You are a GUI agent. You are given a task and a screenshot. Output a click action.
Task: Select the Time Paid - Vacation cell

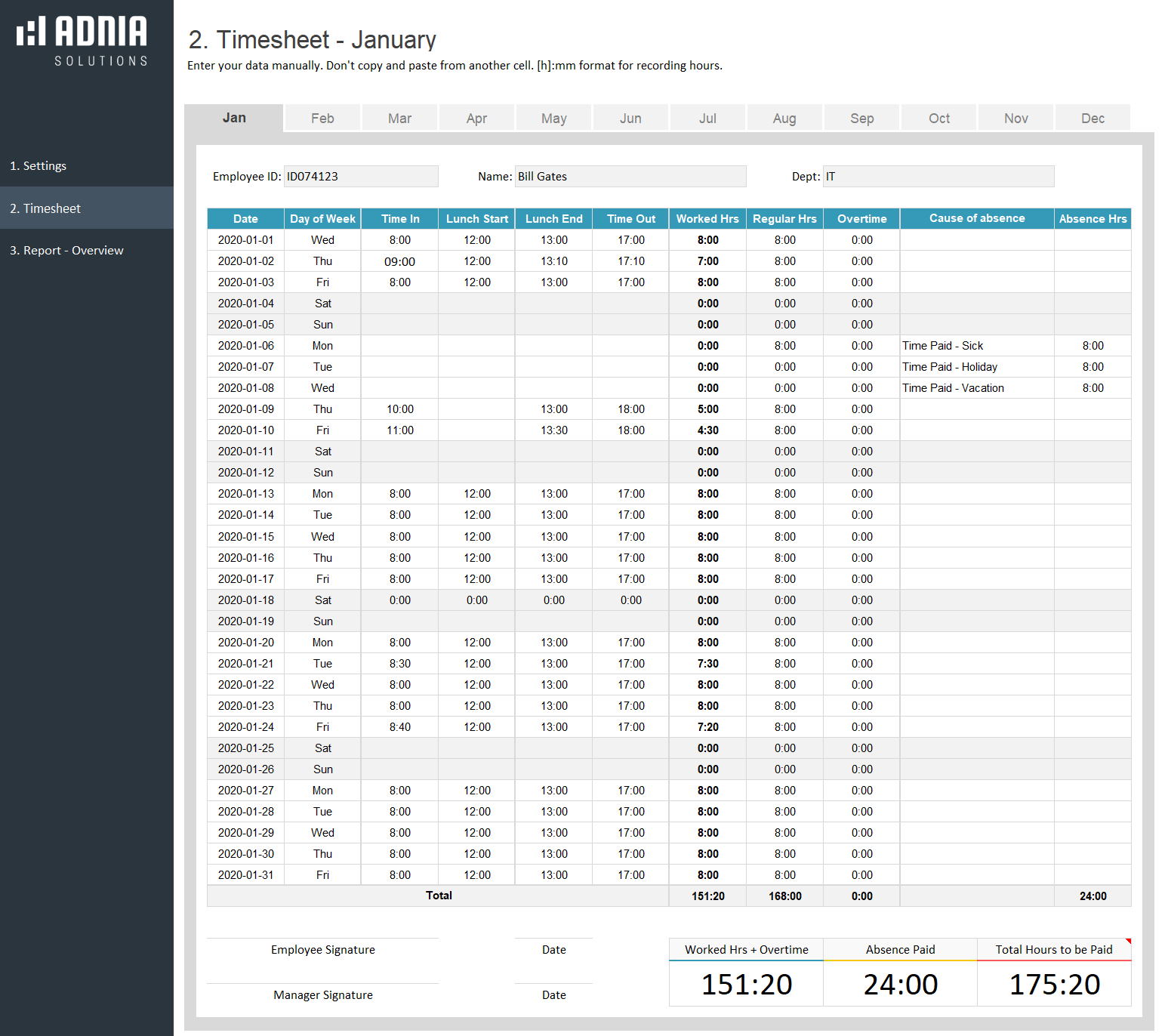point(977,388)
